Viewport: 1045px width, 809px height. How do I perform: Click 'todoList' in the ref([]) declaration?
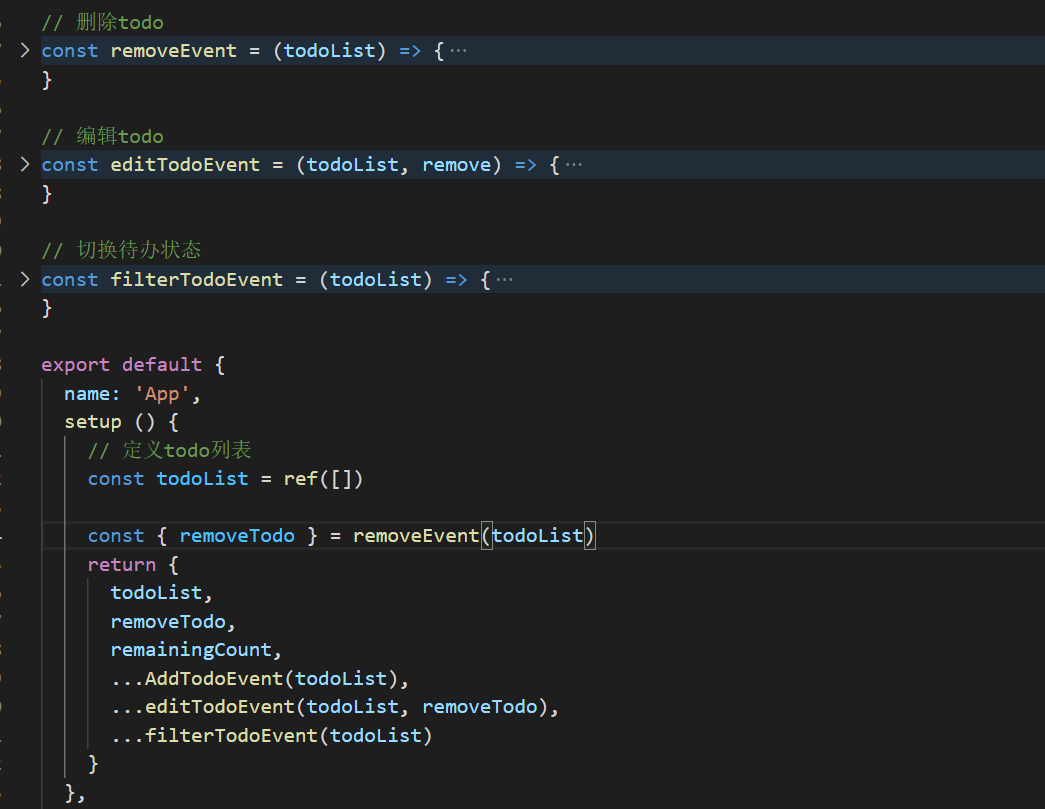pos(202,479)
